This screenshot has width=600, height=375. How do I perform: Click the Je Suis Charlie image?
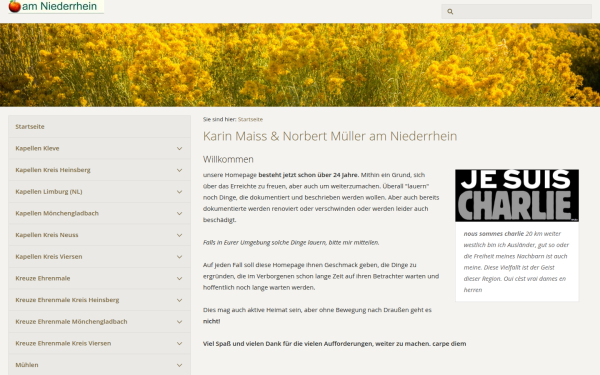517,196
